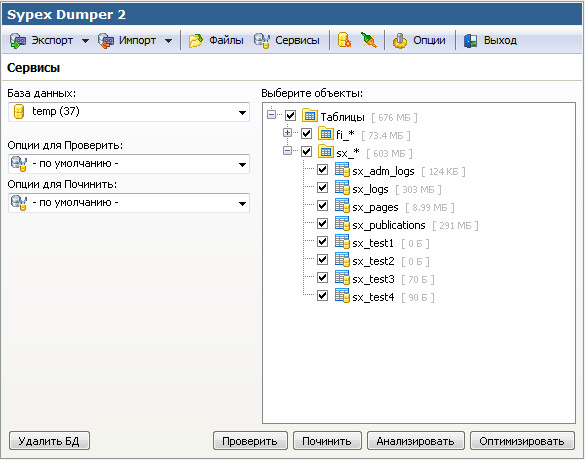Open the Файлы menu label

226,40
